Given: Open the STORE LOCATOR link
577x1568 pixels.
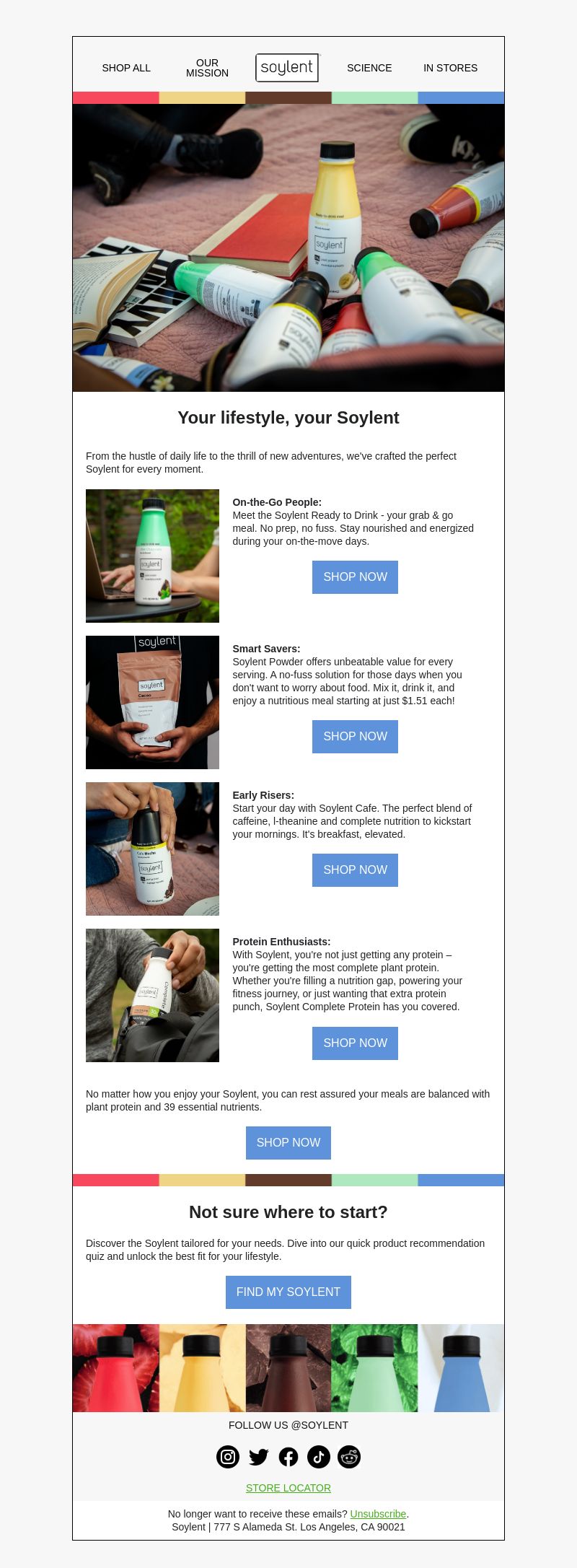Looking at the screenshot, I should click(288, 1488).
